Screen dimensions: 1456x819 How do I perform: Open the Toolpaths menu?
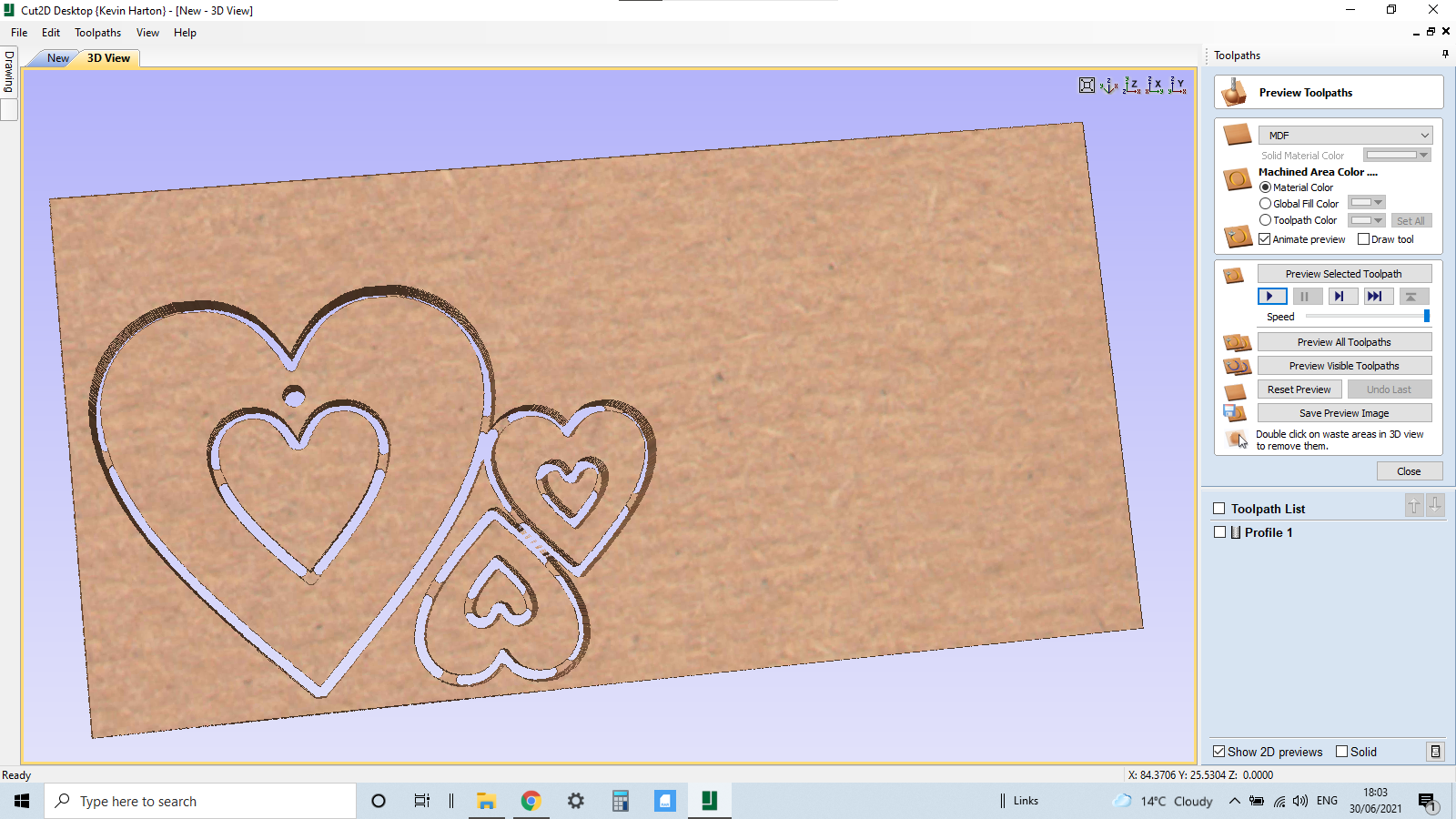tap(97, 32)
